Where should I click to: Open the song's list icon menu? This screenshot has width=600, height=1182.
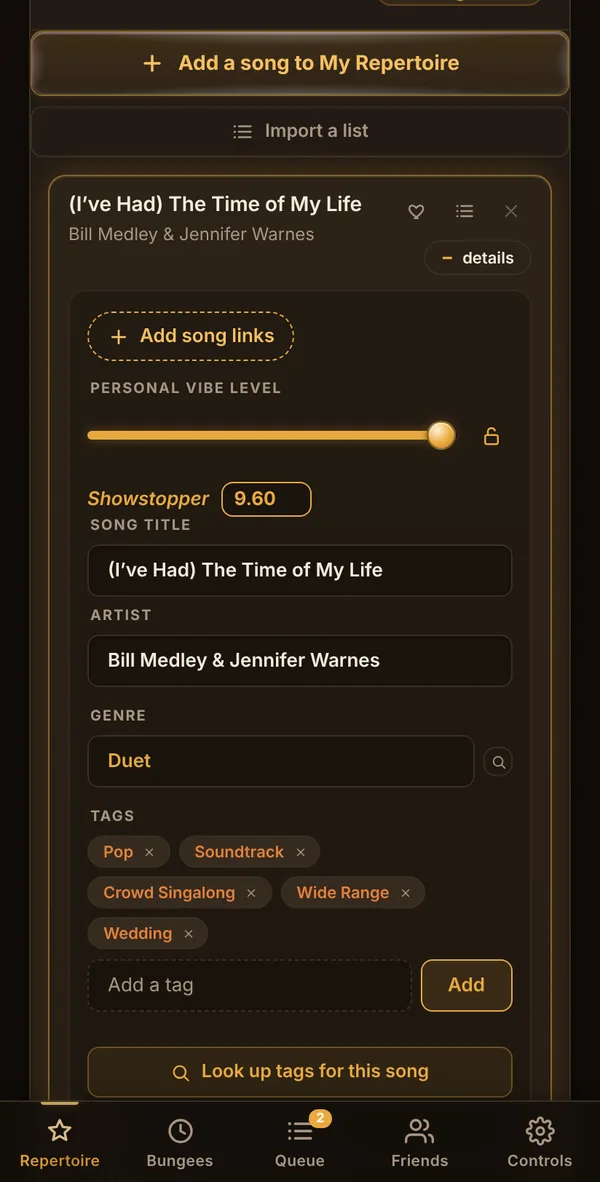[464, 212]
